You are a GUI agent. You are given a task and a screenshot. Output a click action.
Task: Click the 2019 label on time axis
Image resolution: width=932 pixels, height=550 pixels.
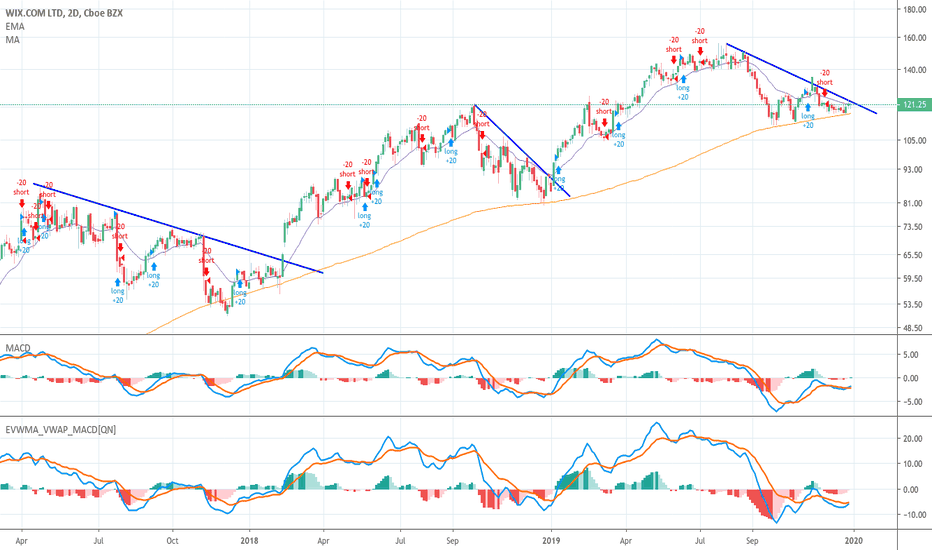coord(552,541)
